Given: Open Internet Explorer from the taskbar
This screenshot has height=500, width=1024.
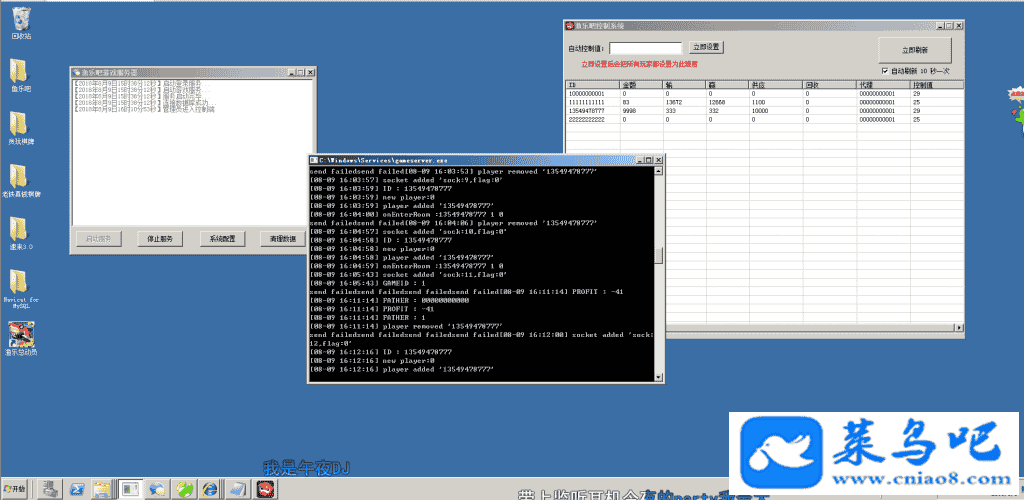Looking at the screenshot, I should point(210,488).
